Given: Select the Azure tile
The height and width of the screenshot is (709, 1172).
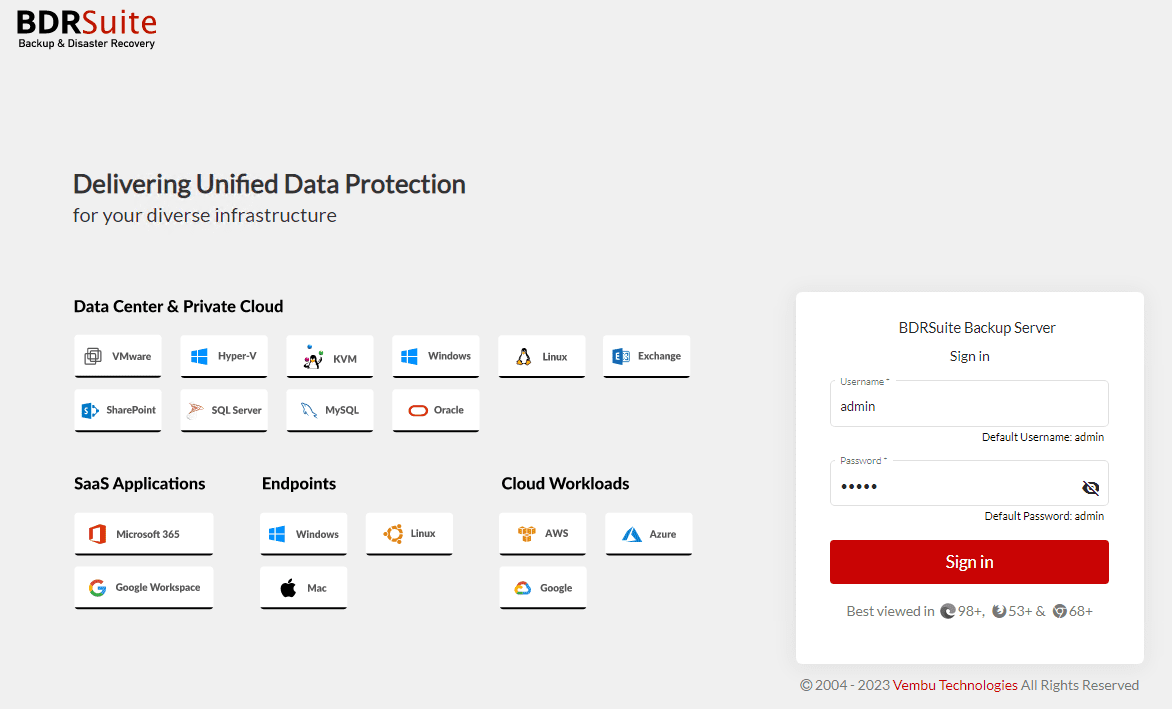Looking at the screenshot, I should click(649, 534).
